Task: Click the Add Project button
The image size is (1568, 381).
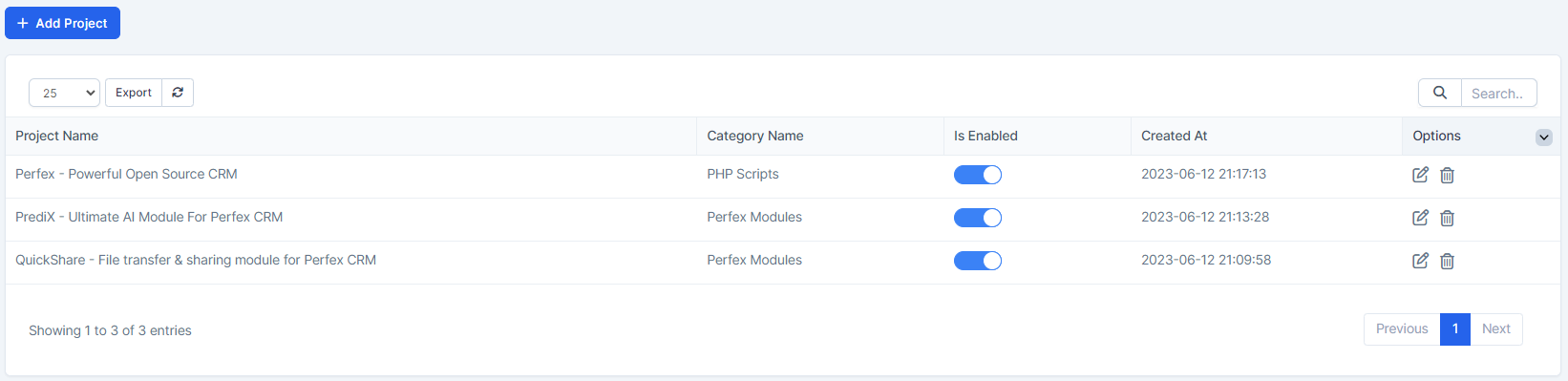Action: 62,23
